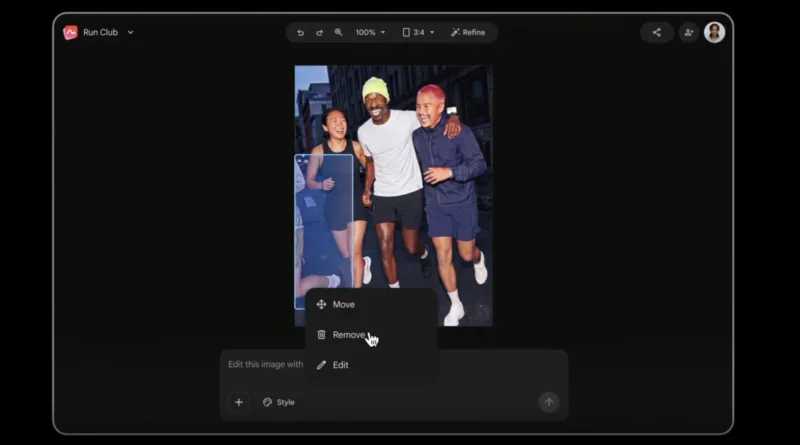The width and height of the screenshot is (800, 445).
Task: Click the redo arrow icon
Action: (319, 33)
